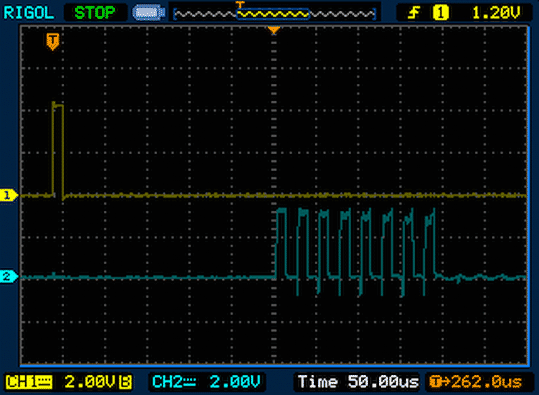Click the rising edge trigger icon
This screenshot has width=539, height=395.
click(x=414, y=13)
